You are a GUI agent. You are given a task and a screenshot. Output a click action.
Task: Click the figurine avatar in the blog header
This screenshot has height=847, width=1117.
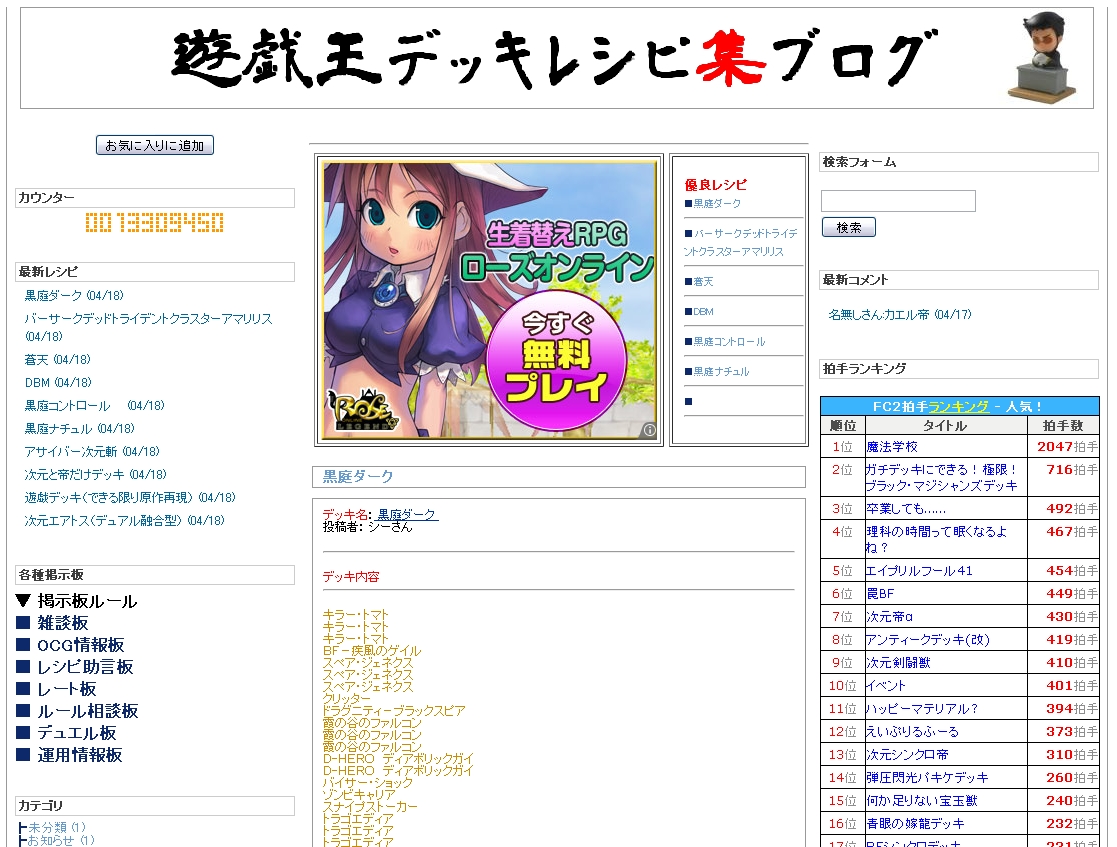tap(1042, 57)
